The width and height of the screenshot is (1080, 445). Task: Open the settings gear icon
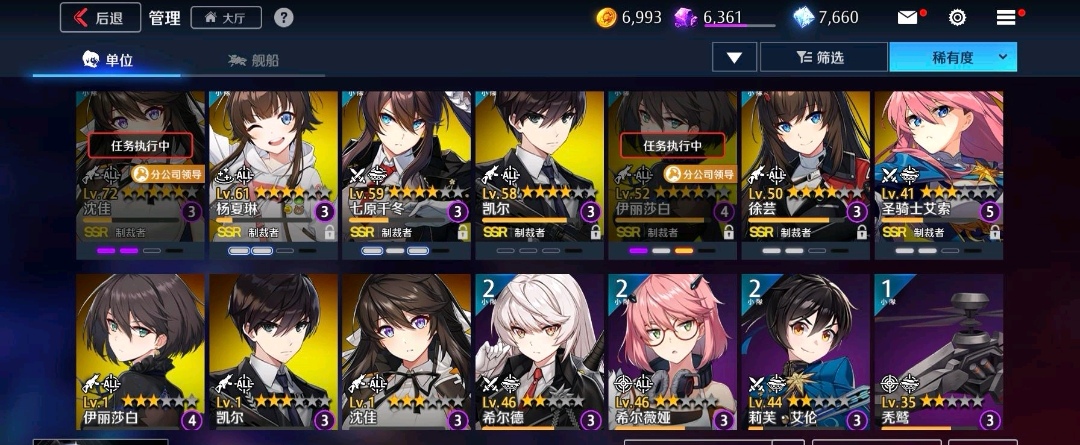[957, 17]
